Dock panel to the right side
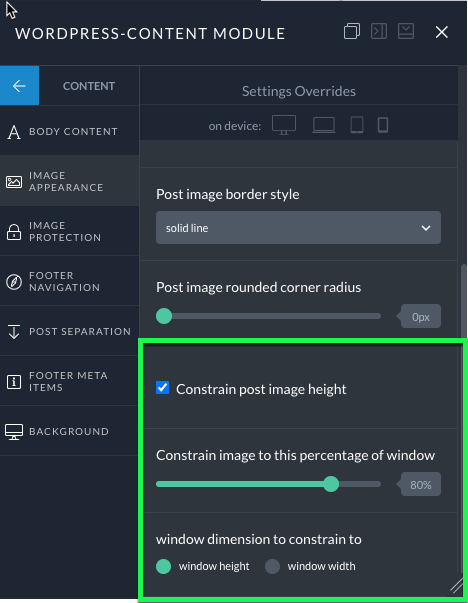Viewport: 468px width, 603px height. (x=379, y=31)
